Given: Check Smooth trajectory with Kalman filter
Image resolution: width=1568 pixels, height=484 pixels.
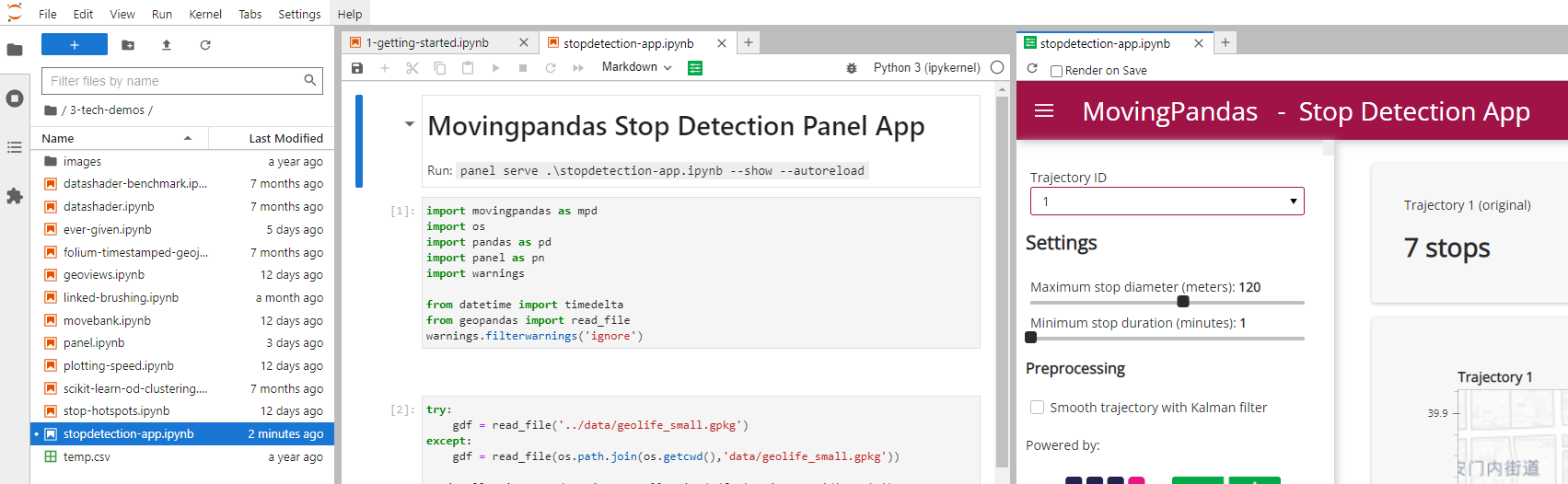Looking at the screenshot, I should pos(1038,408).
